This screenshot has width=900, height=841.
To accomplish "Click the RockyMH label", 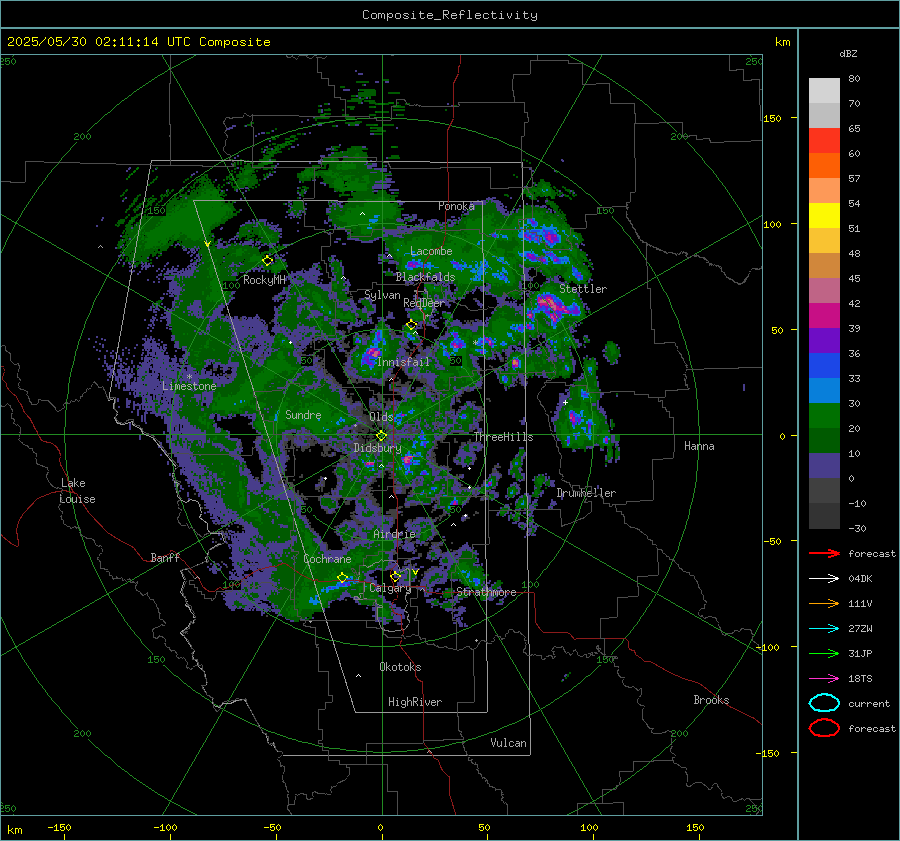I will [x=264, y=280].
